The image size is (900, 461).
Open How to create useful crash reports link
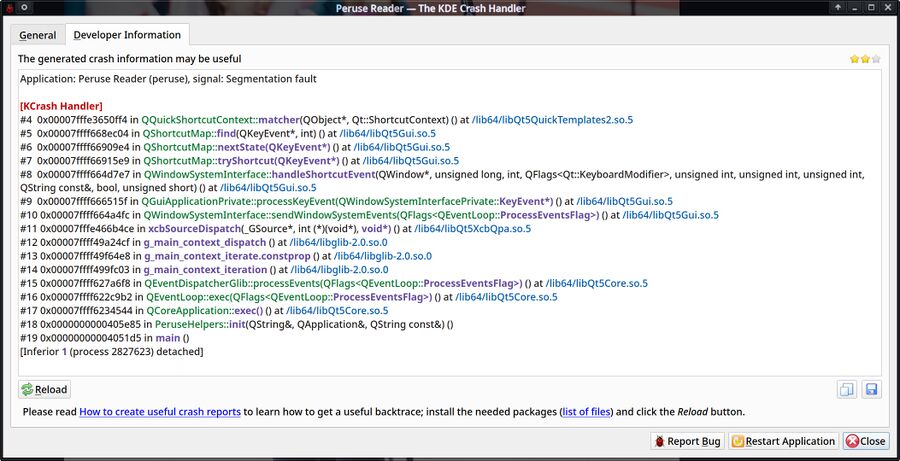[x=160, y=412]
